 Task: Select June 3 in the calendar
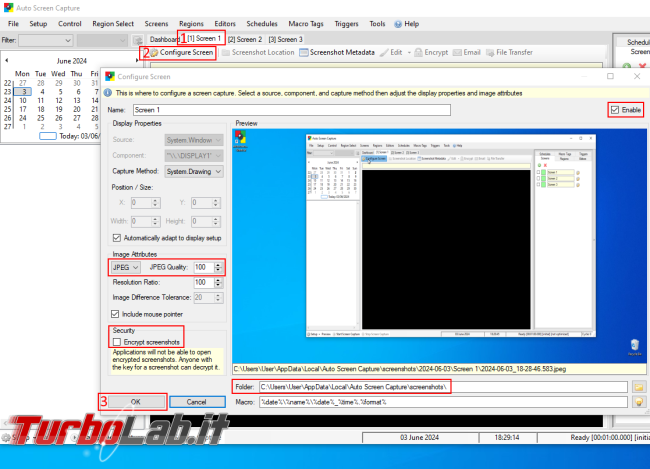click(24, 92)
